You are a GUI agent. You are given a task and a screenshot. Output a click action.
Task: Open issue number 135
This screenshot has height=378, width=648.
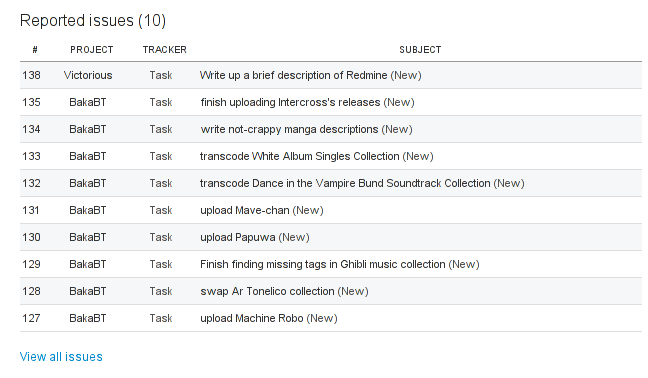[31, 102]
